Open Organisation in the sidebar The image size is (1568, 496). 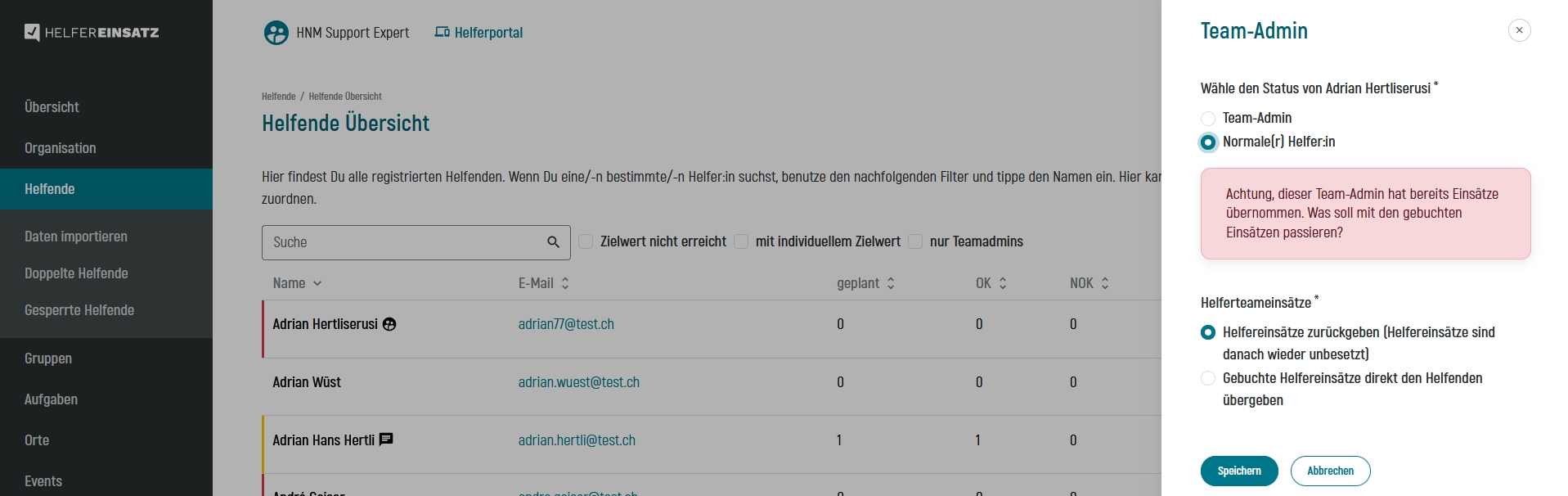pos(61,148)
